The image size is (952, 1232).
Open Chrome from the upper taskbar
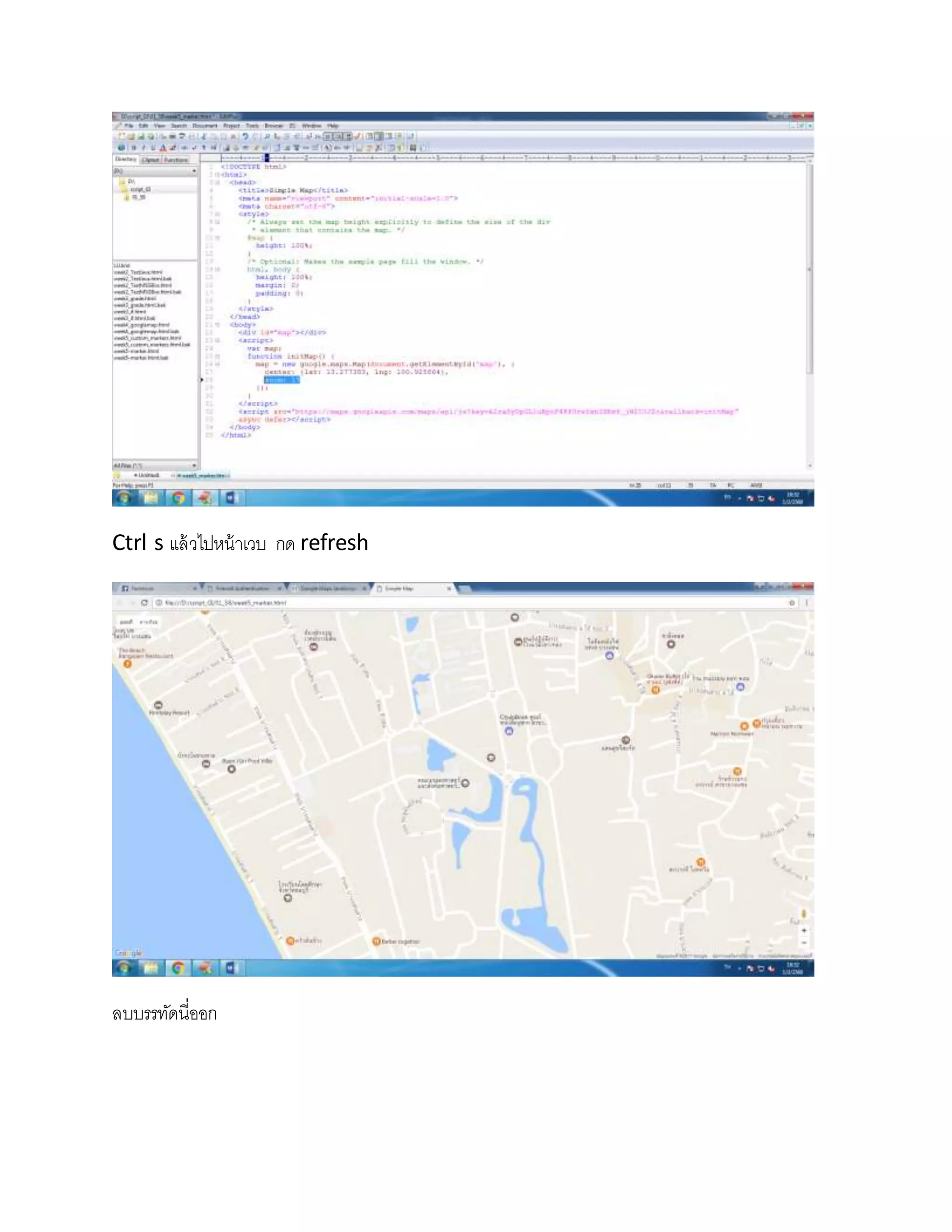[178, 497]
